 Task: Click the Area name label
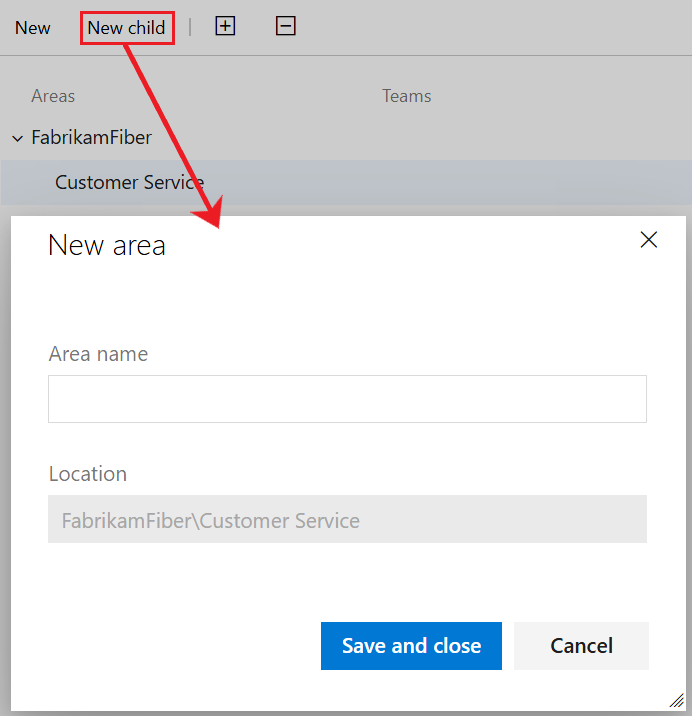point(98,354)
